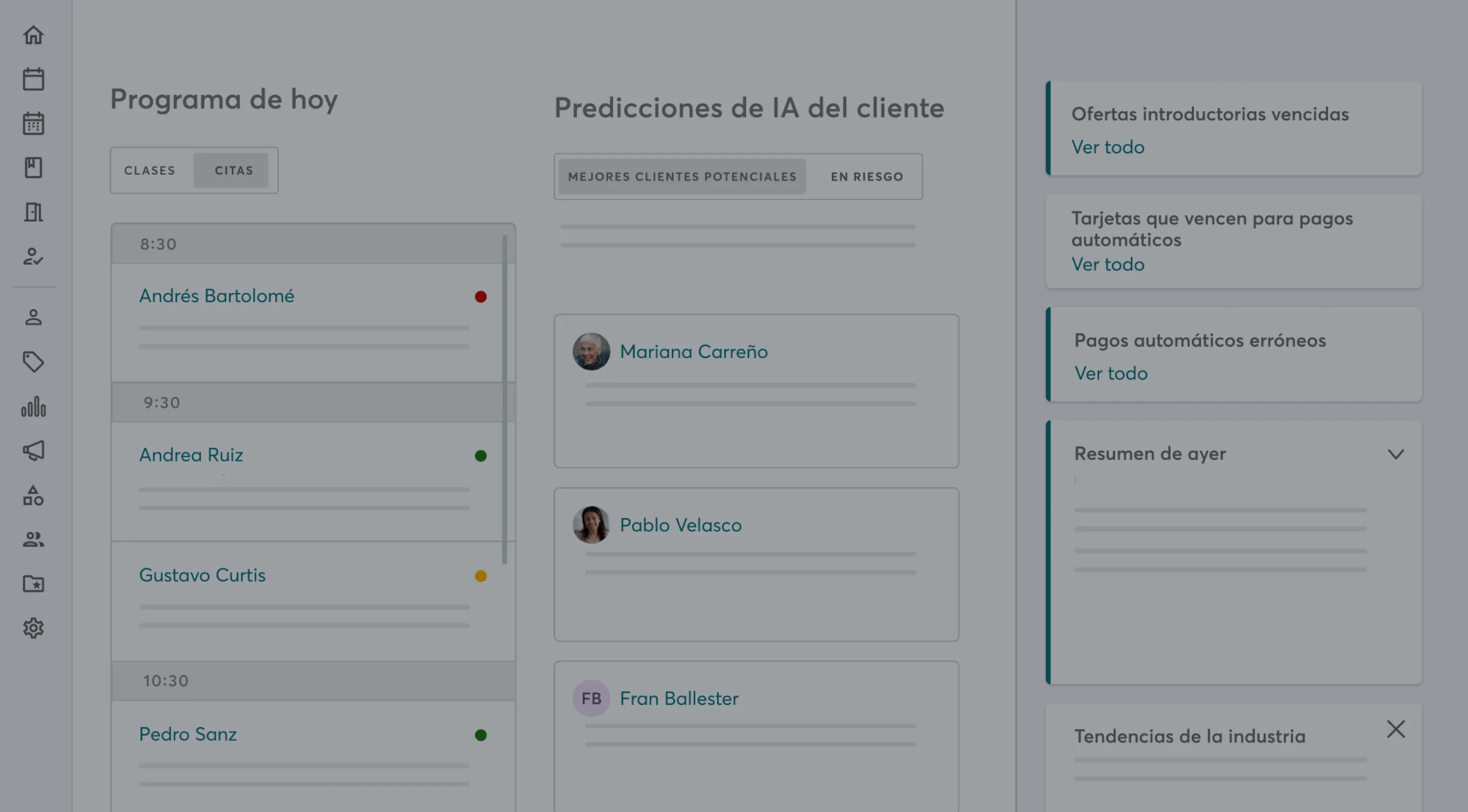
Task: Click Ver todo under Ofertas introductorias vencidas
Action: click(1108, 147)
